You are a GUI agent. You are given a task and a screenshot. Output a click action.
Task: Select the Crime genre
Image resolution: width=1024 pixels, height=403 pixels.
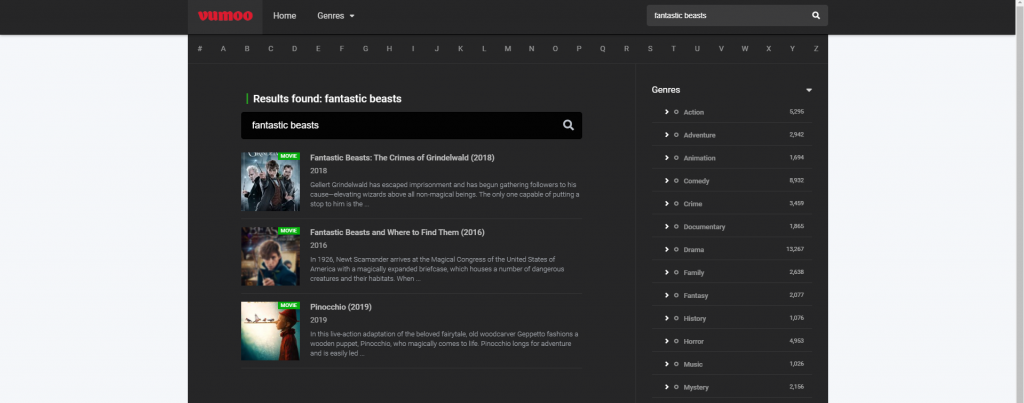pos(693,204)
